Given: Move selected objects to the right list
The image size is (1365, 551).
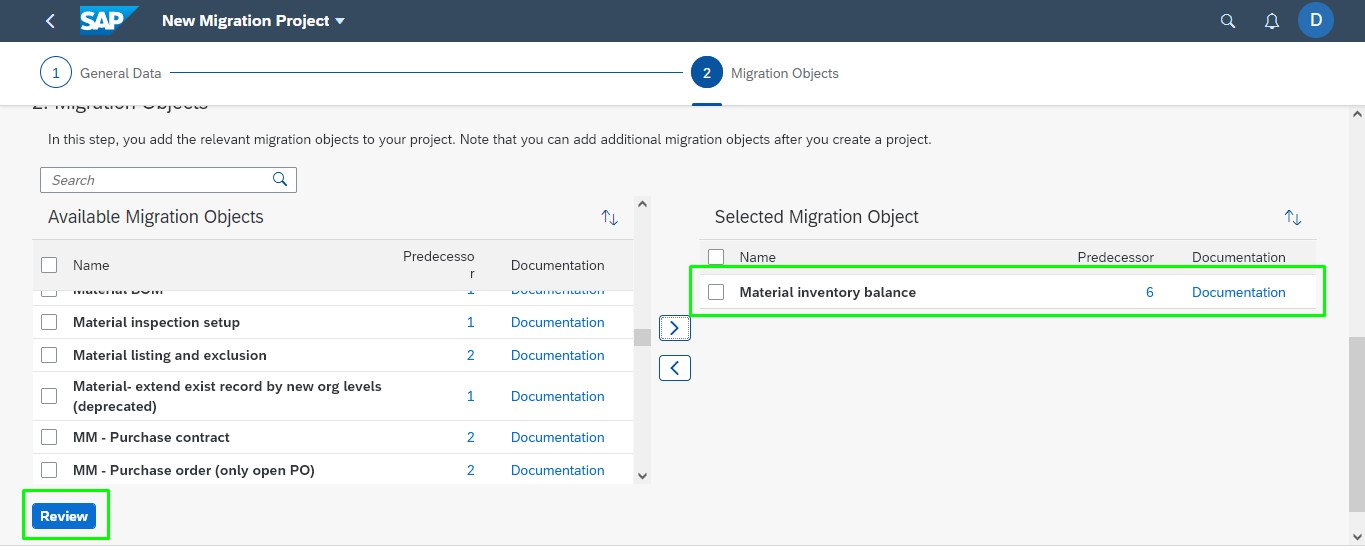Looking at the screenshot, I should (674, 327).
